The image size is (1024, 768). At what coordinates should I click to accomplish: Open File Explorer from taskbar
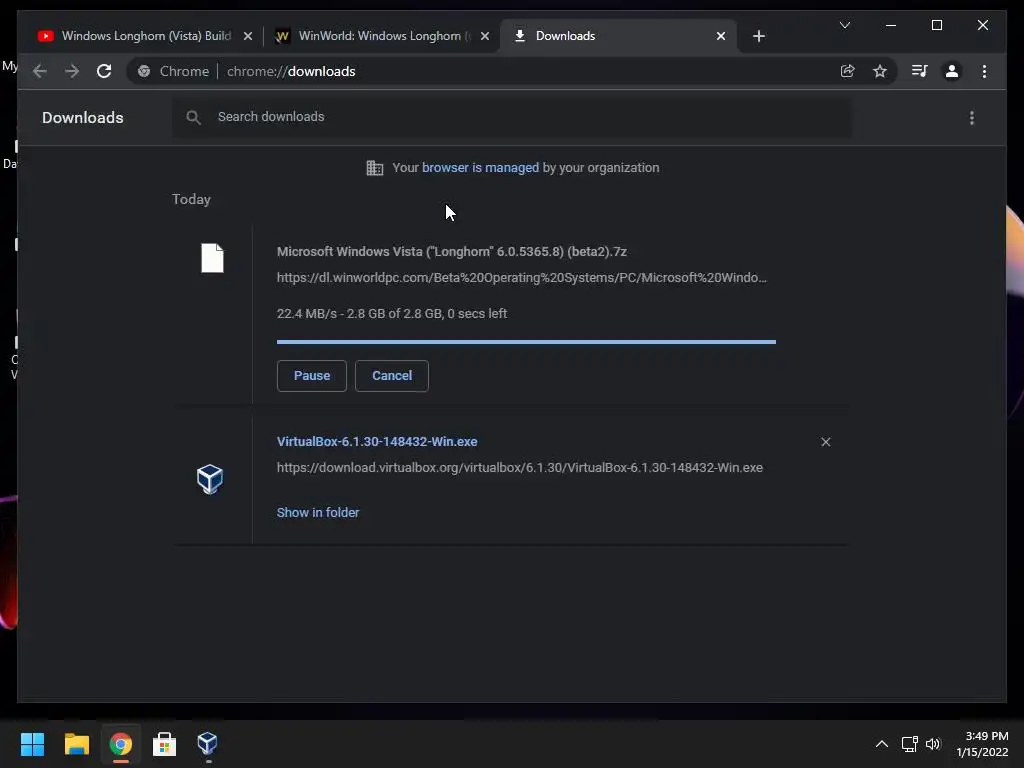click(76, 744)
